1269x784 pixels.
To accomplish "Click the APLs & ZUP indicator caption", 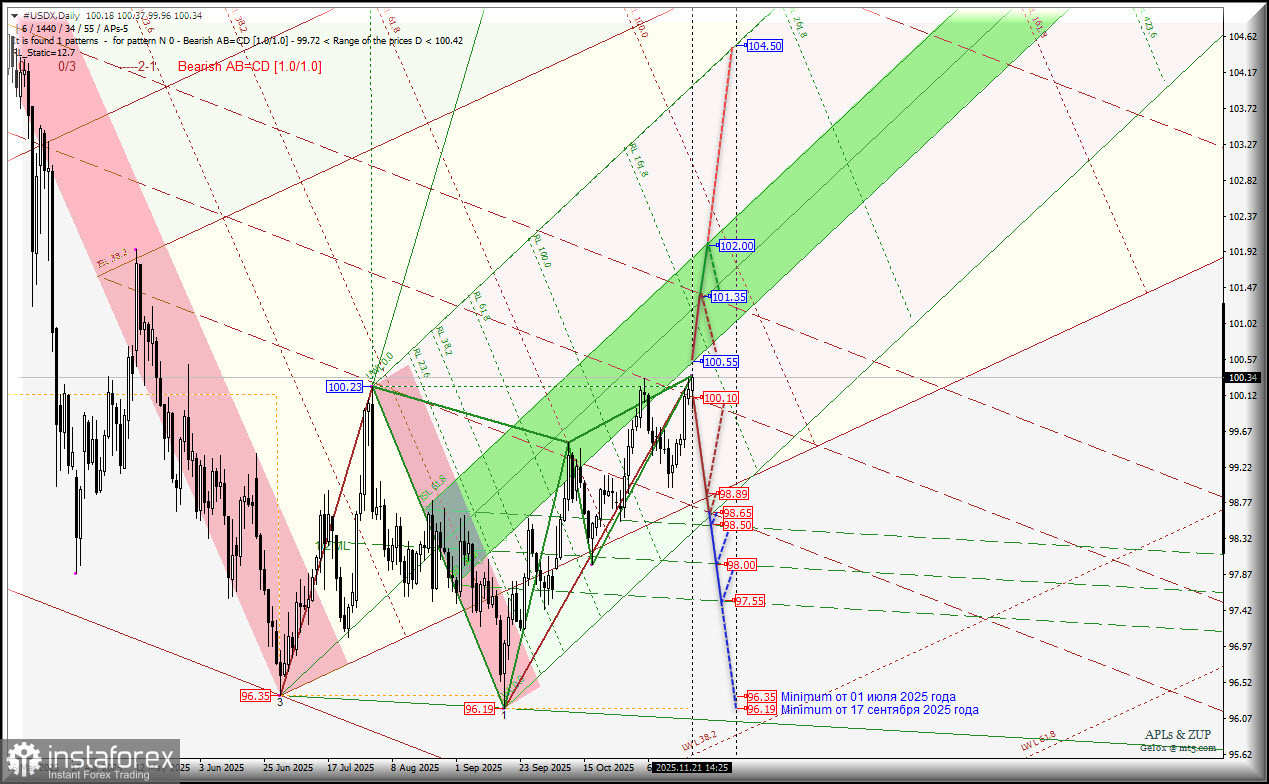I will pos(1178,735).
